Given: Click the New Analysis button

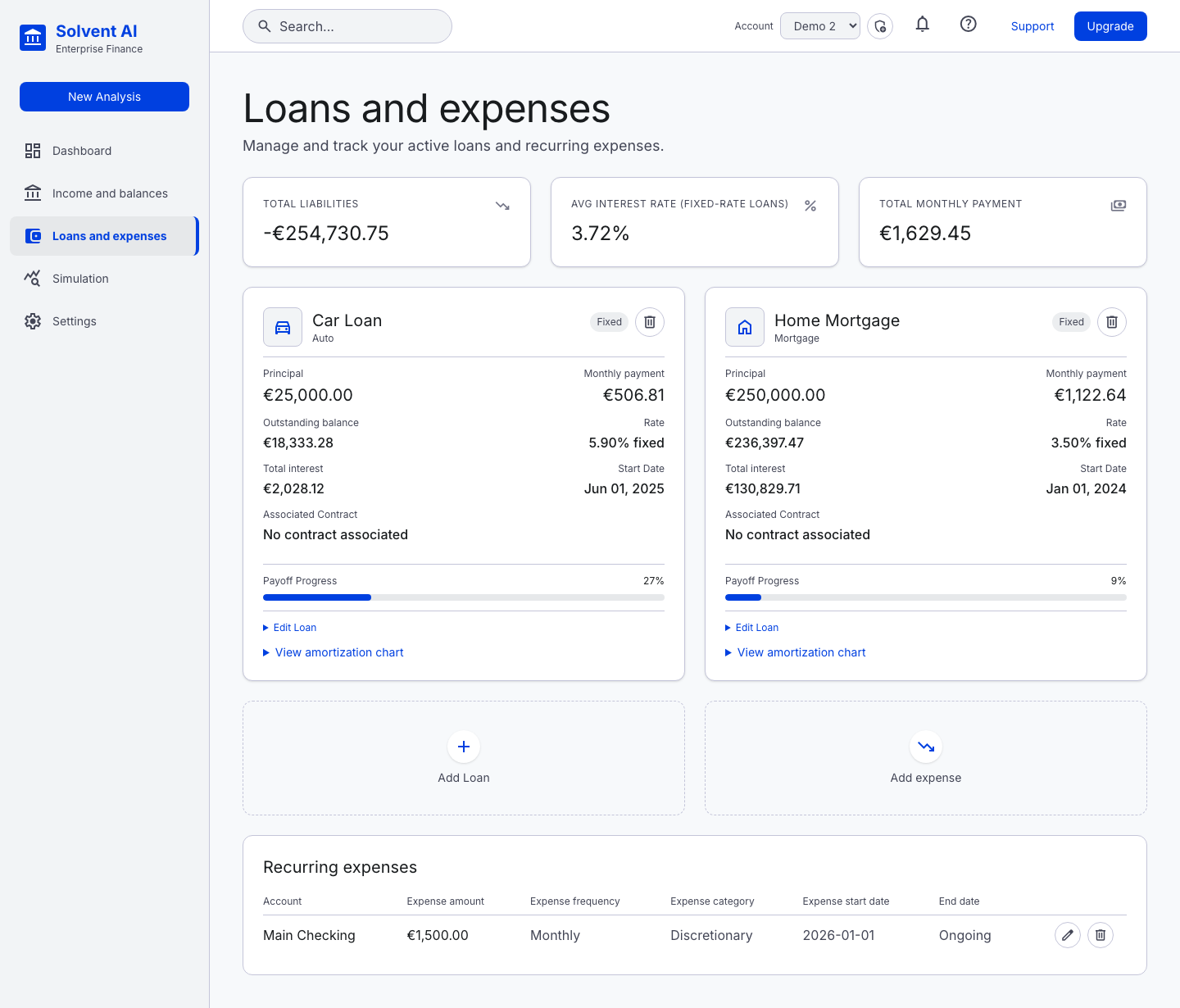Looking at the screenshot, I should click(x=104, y=97).
